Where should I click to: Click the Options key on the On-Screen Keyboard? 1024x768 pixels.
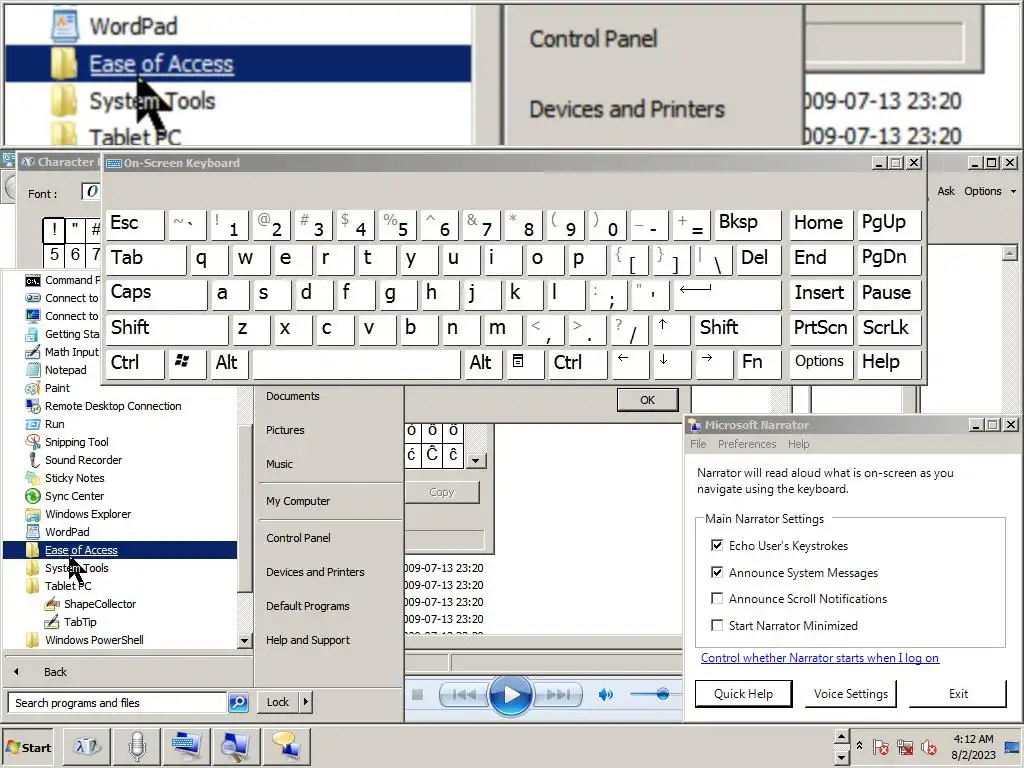[x=820, y=362]
